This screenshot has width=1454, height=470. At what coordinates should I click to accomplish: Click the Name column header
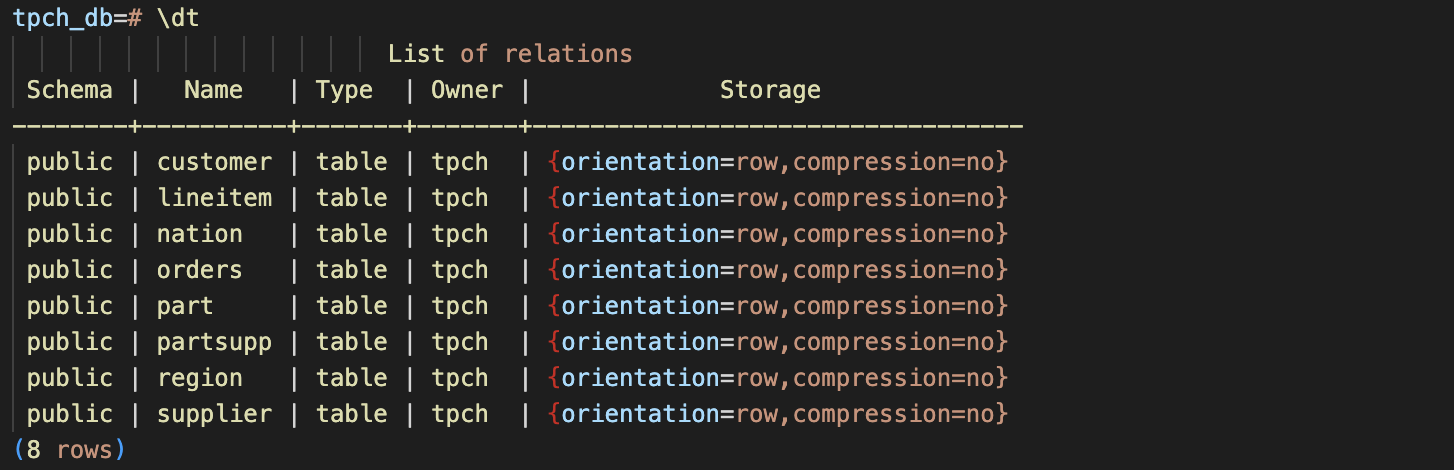[x=214, y=90]
